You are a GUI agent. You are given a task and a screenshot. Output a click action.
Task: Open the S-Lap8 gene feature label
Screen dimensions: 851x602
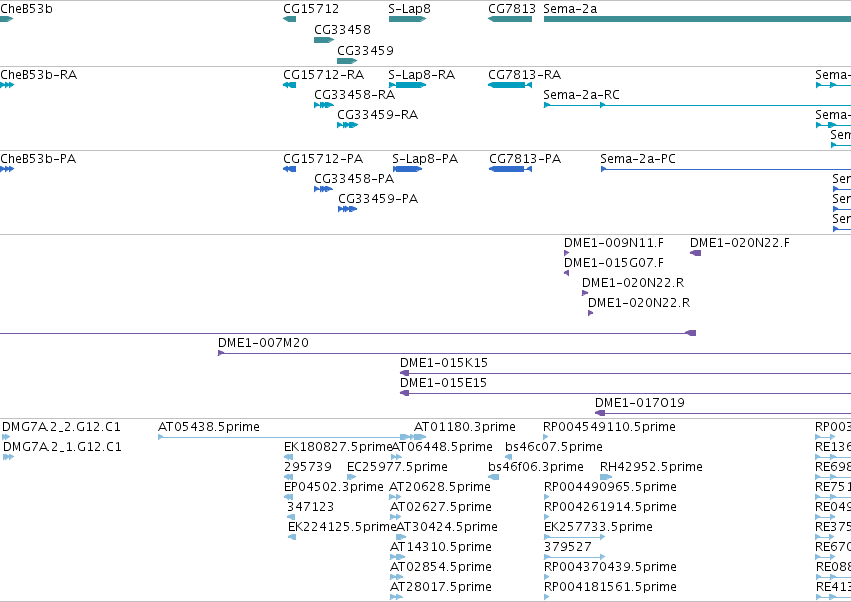click(x=409, y=9)
